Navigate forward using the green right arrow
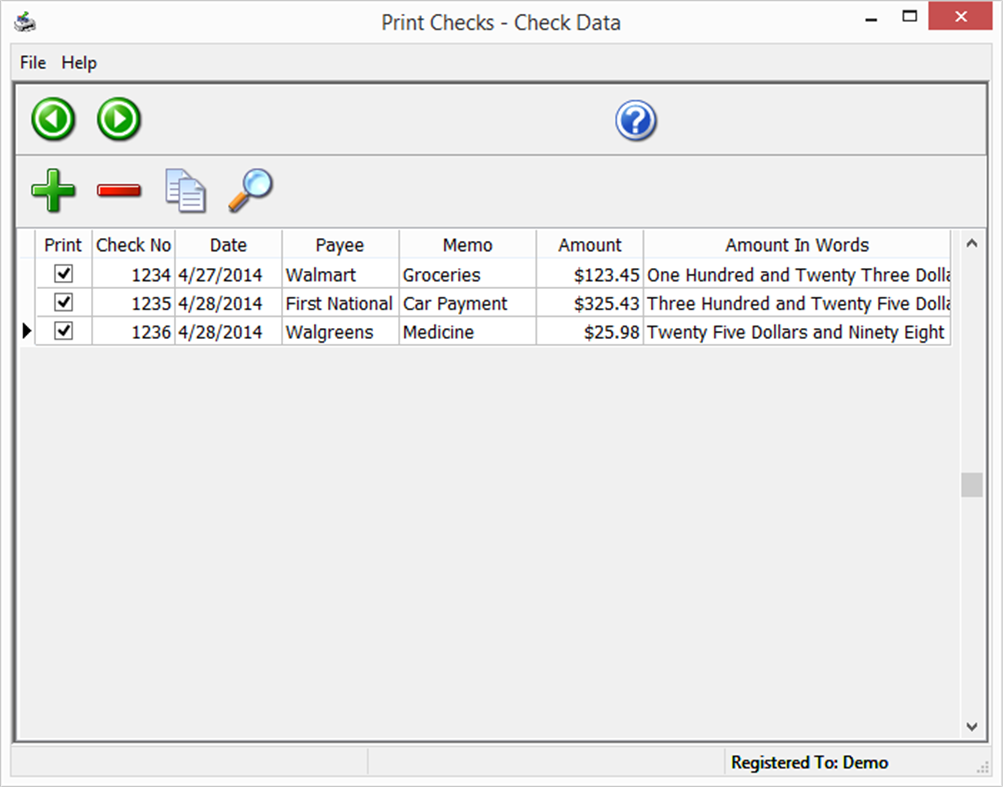This screenshot has height=787, width=1003. click(x=118, y=119)
